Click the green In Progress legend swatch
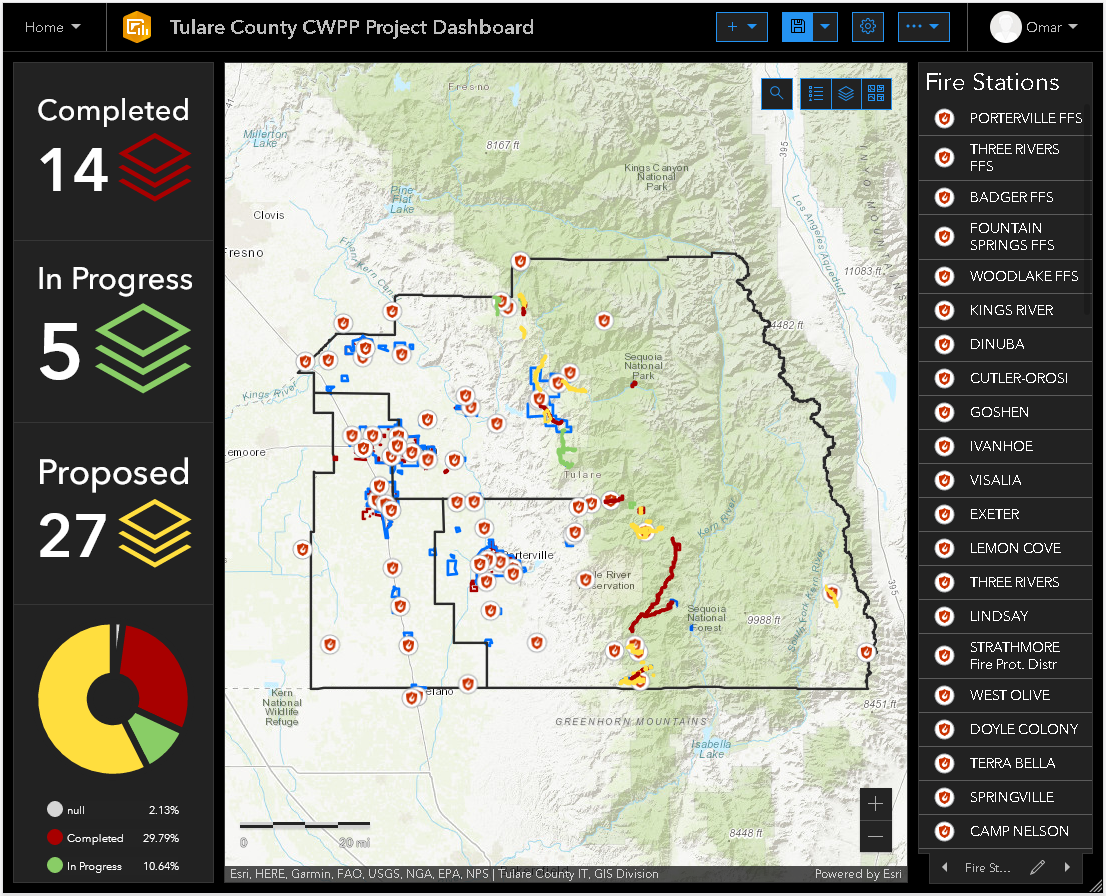The width and height of the screenshot is (1106, 896). point(54,865)
